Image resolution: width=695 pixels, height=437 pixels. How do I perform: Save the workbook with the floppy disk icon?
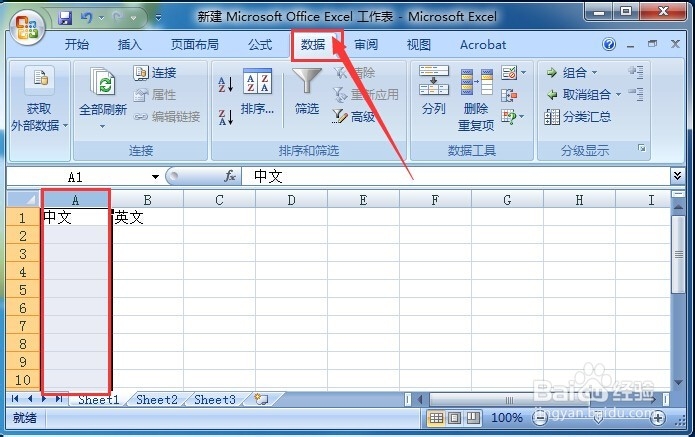[65, 18]
